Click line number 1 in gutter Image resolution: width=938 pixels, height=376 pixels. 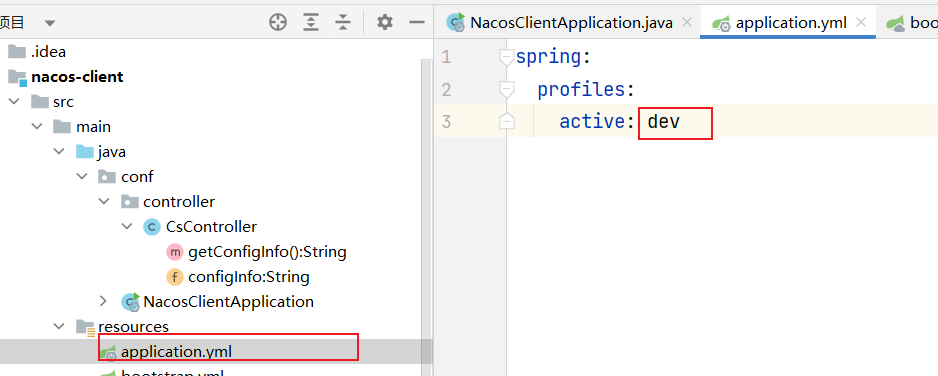(x=446, y=57)
